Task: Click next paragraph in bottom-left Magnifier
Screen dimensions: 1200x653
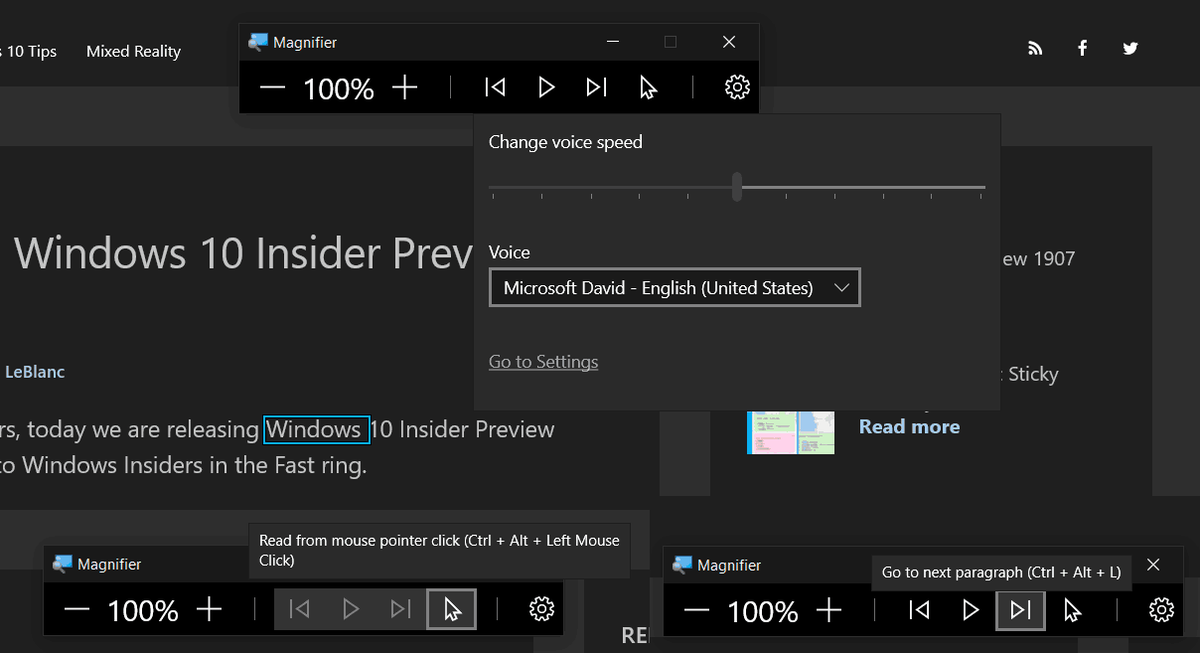Action: click(401, 609)
